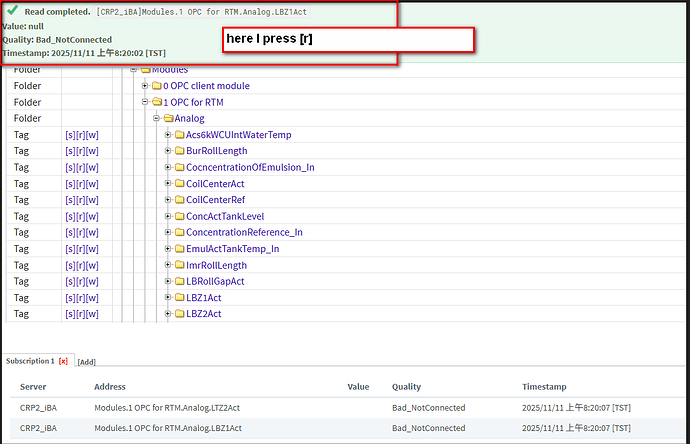Switch to the Subscription 1 tab
This screenshot has height=444, width=690.
click(x=30, y=361)
